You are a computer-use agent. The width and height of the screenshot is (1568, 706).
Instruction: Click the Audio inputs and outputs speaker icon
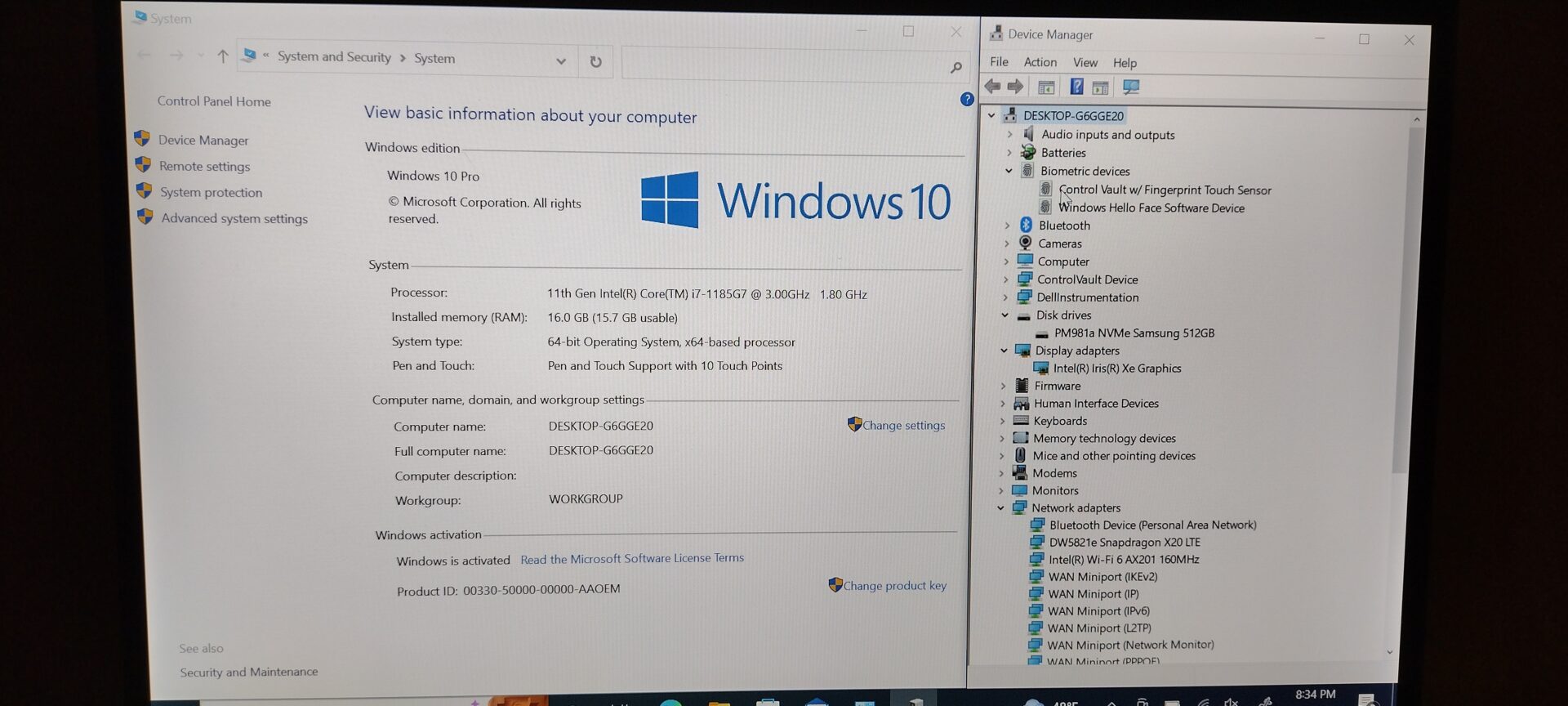coord(1029,133)
